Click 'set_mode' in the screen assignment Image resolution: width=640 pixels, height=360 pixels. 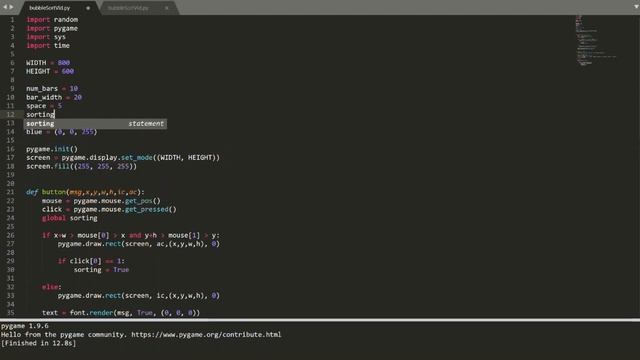pyautogui.click(x=137, y=158)
